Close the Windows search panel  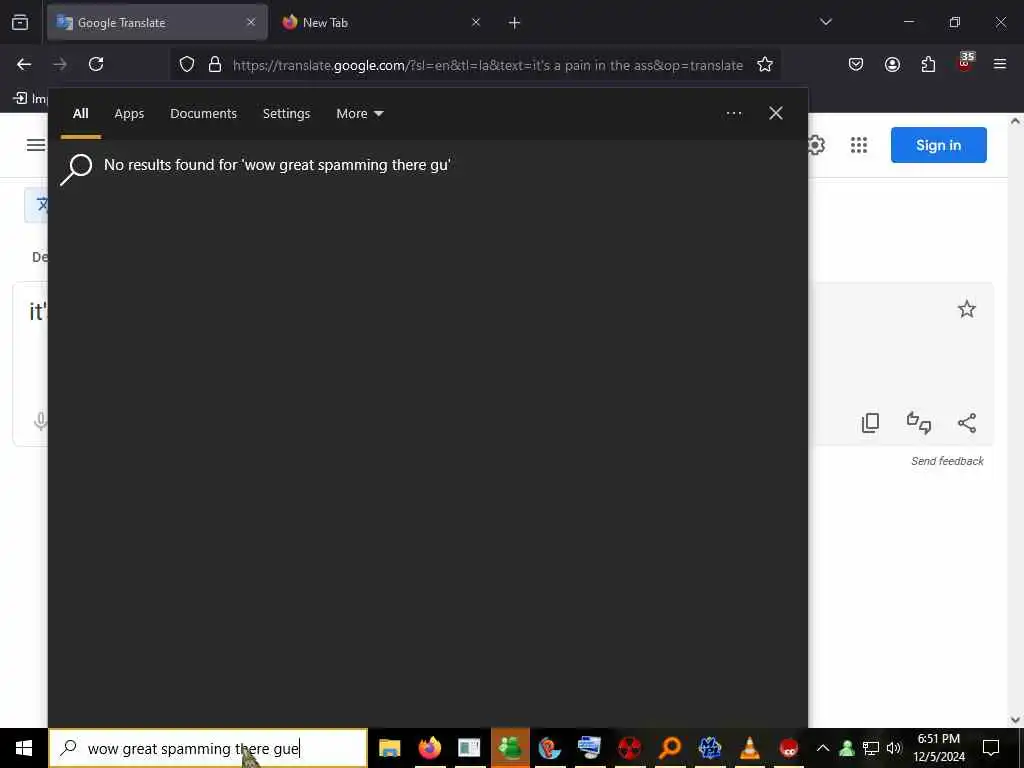click(776, 114)
